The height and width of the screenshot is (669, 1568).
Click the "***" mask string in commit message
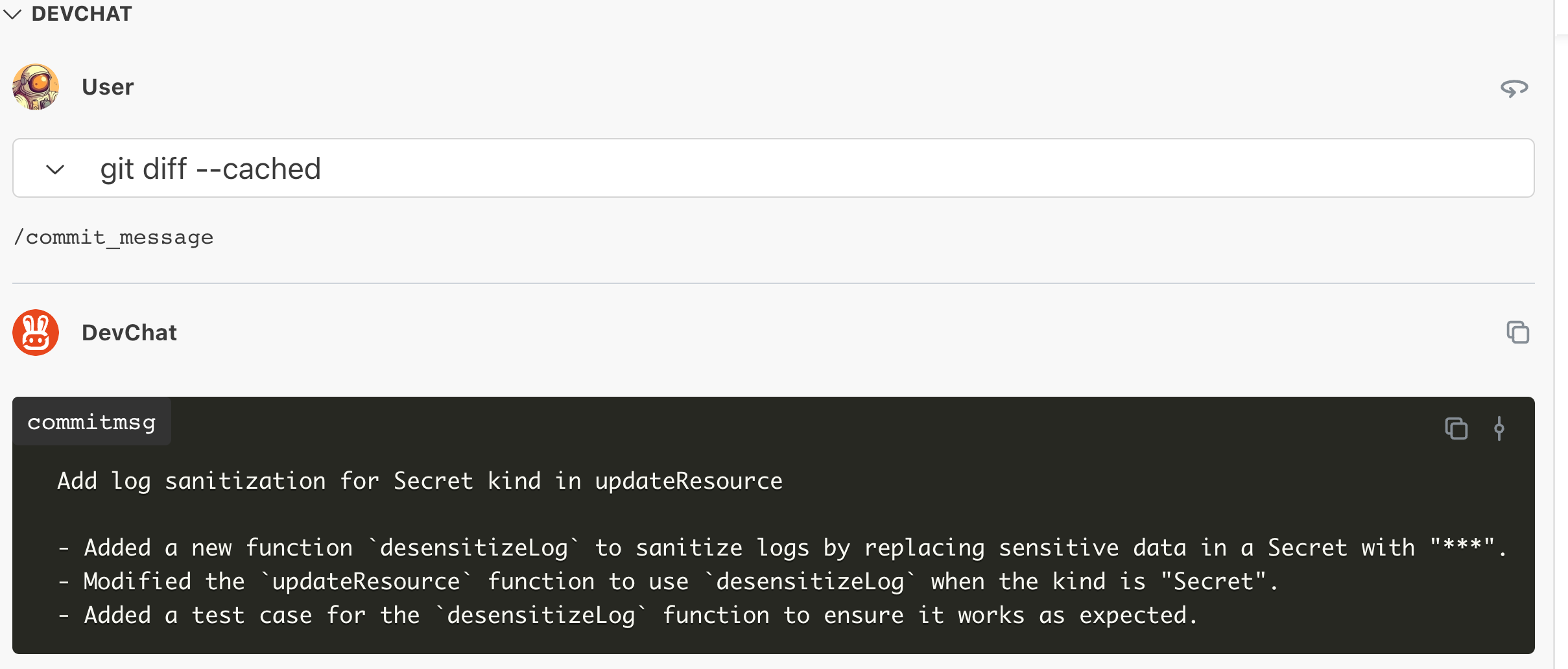pyautogui.click(x=1462, y=546)
